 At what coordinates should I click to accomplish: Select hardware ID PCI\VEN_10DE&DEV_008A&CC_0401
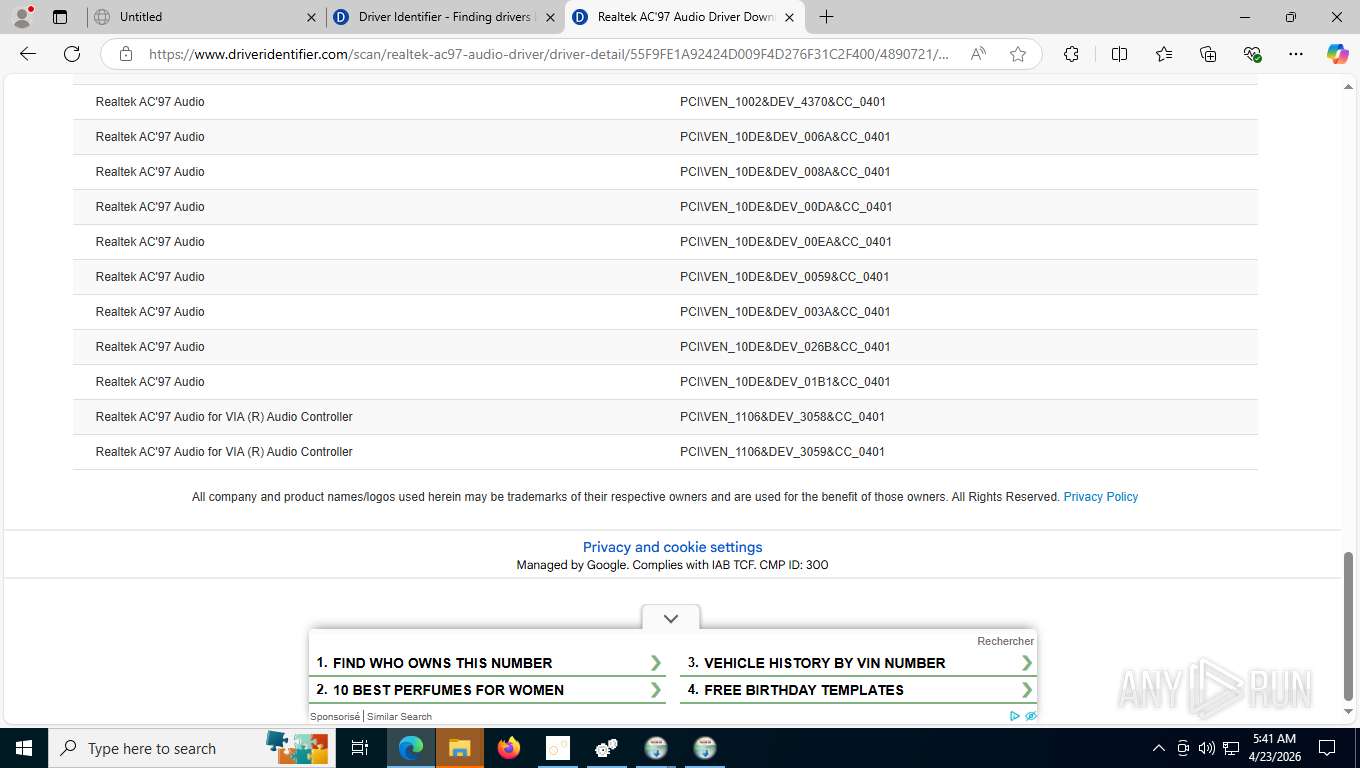point(785,172)
